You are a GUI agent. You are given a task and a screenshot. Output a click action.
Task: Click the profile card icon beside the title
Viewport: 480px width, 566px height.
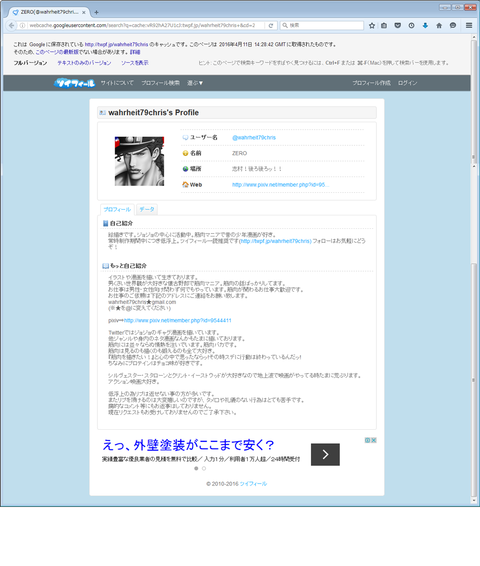coord(102,113)
